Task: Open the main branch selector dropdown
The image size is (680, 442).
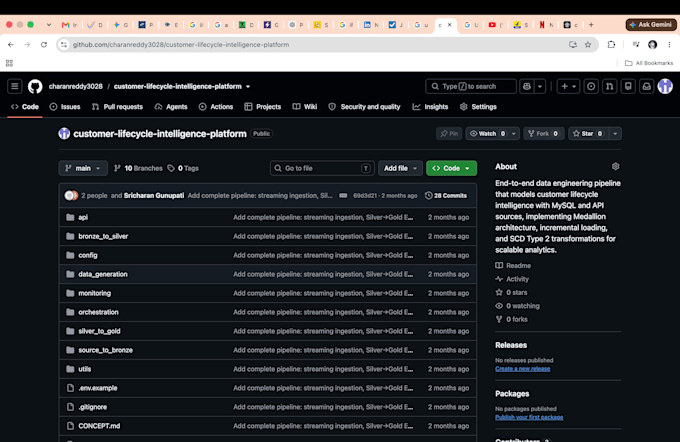Action: coord(83,168)
